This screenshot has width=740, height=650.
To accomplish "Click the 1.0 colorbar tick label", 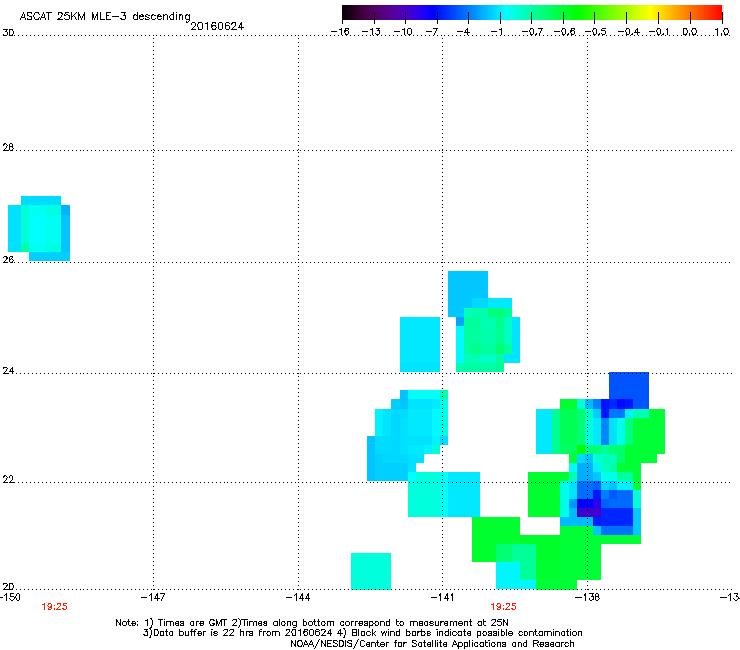I will [722, 32].
